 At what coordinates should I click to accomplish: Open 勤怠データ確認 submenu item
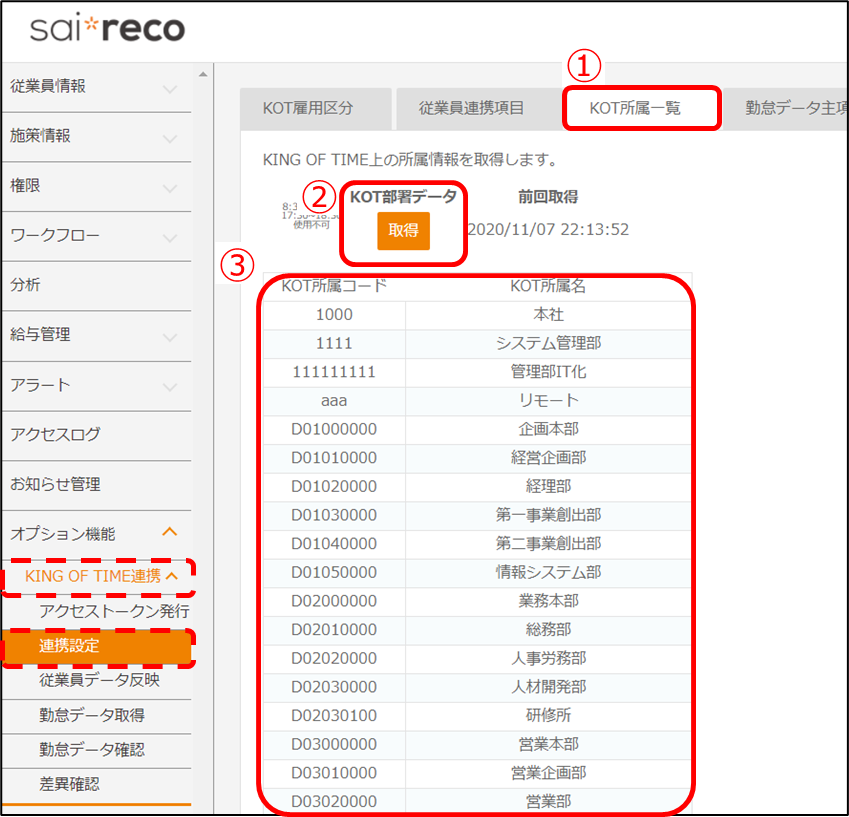[92, 750]
